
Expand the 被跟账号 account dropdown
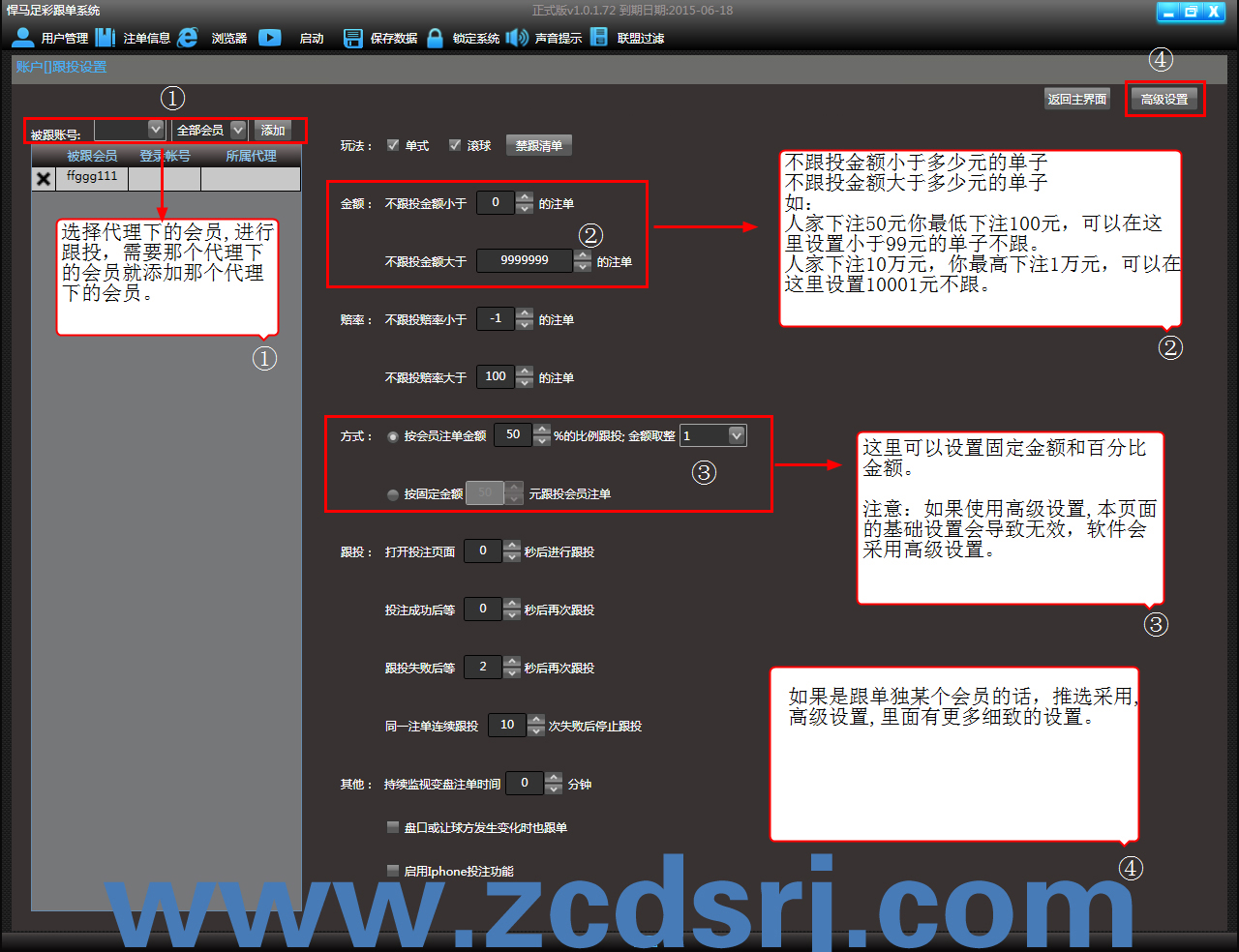tap(155, 129)
